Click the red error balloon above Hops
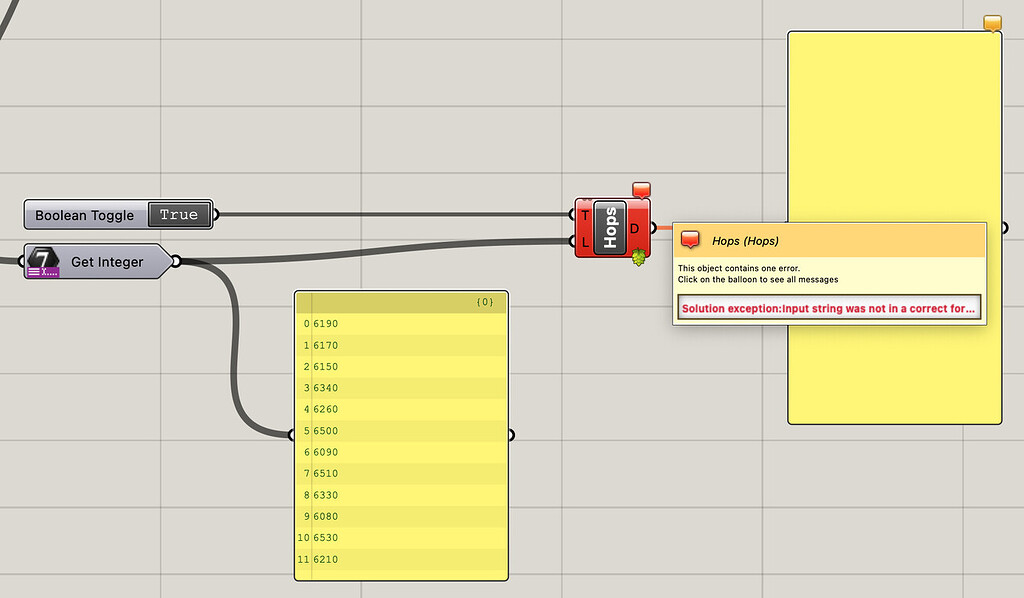Screen dimensions: 1024x598 click(x=640, y=188)
